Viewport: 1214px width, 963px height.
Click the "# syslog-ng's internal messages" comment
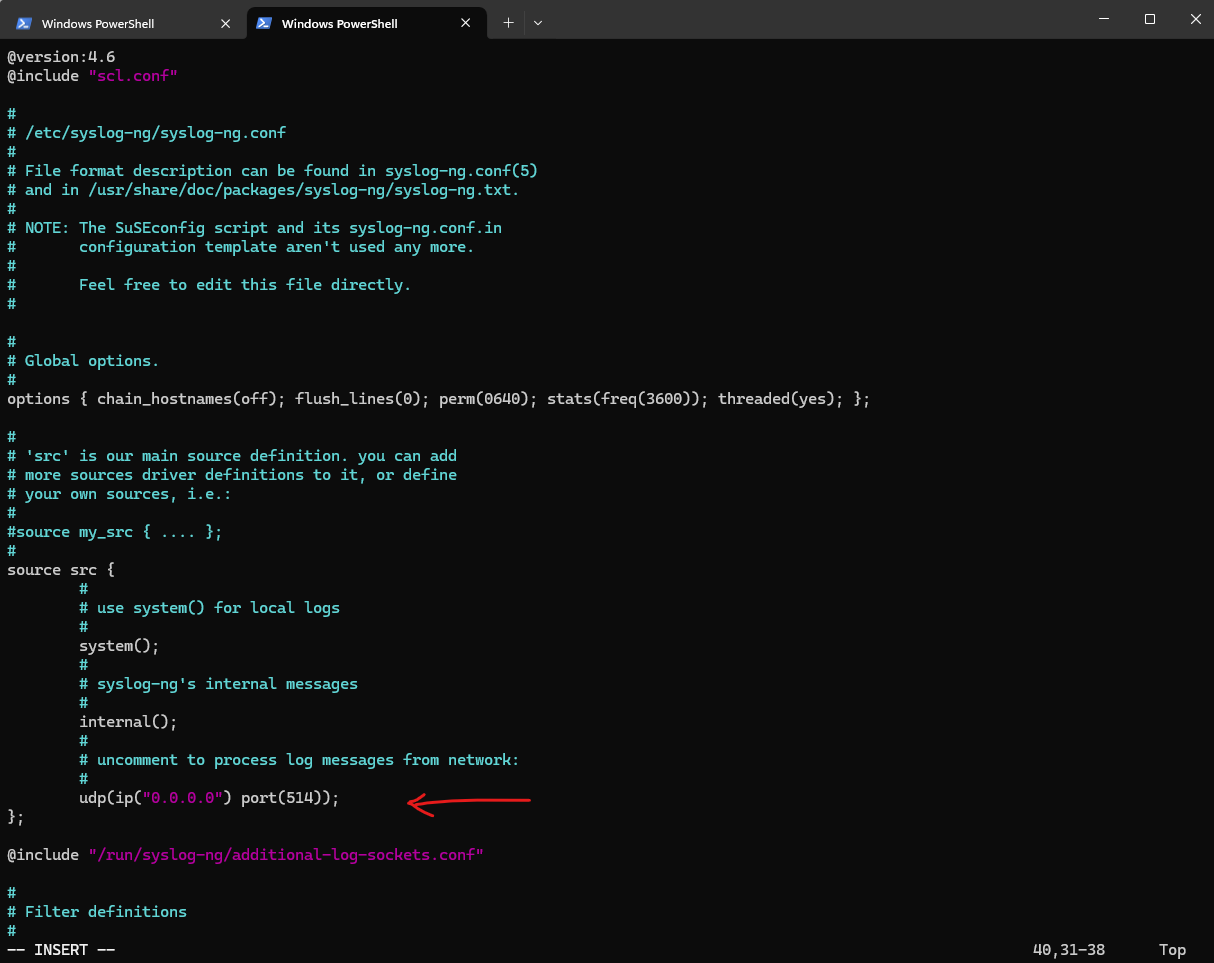(219, 684)
